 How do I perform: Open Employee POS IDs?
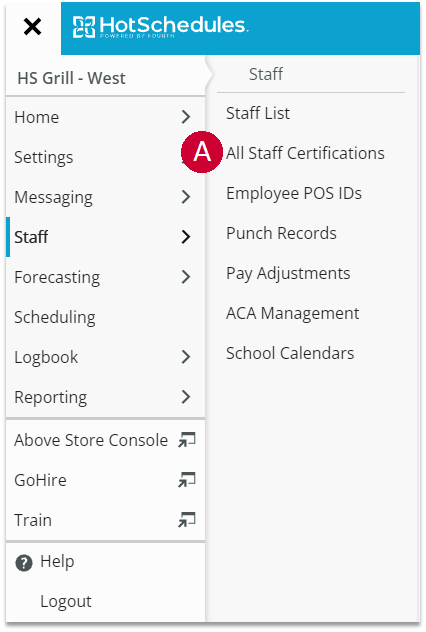click(294, 193)
